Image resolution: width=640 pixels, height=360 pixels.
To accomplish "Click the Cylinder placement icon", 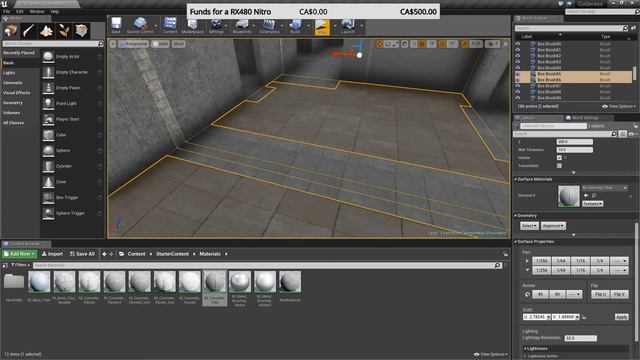I will (x=48, y=166).
